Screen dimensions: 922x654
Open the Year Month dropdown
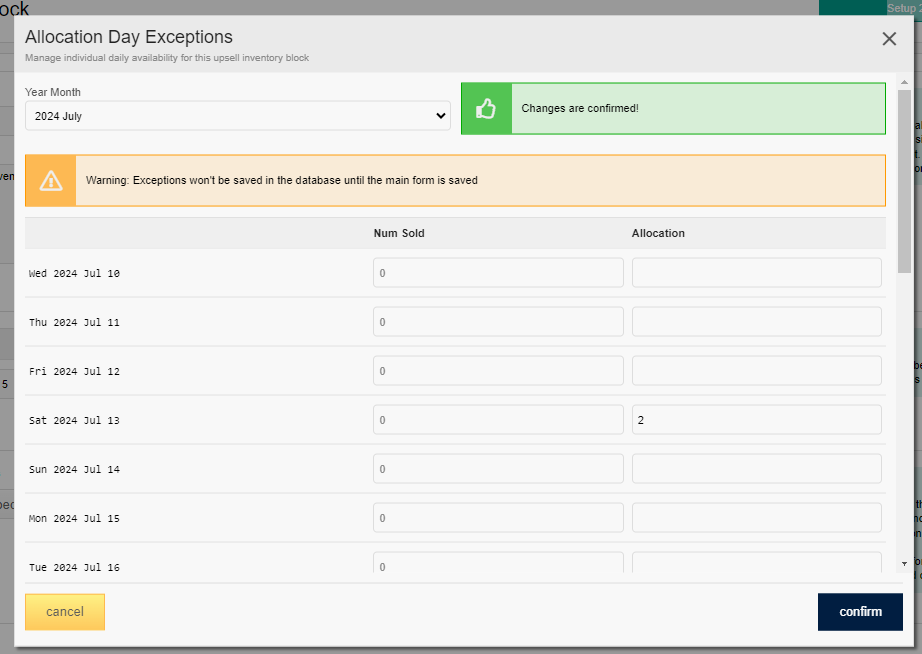click(x=238, y=116)
